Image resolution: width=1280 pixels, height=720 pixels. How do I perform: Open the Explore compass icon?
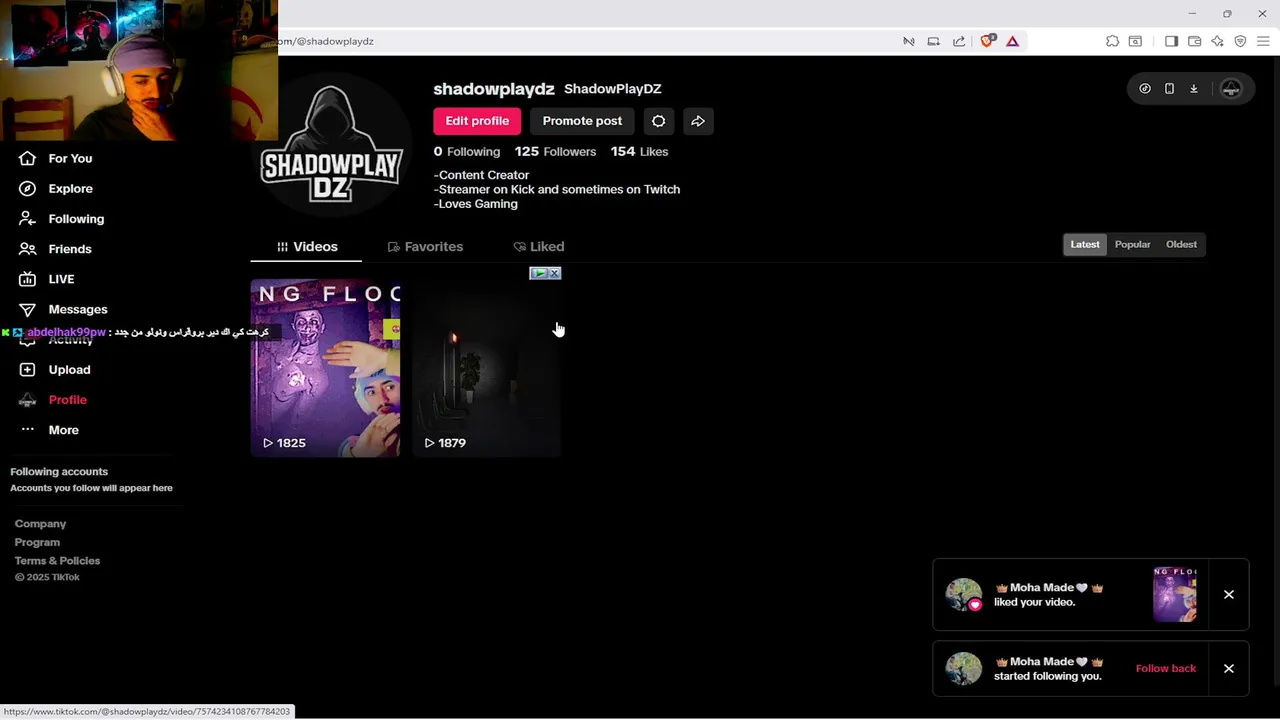[28, 188]
